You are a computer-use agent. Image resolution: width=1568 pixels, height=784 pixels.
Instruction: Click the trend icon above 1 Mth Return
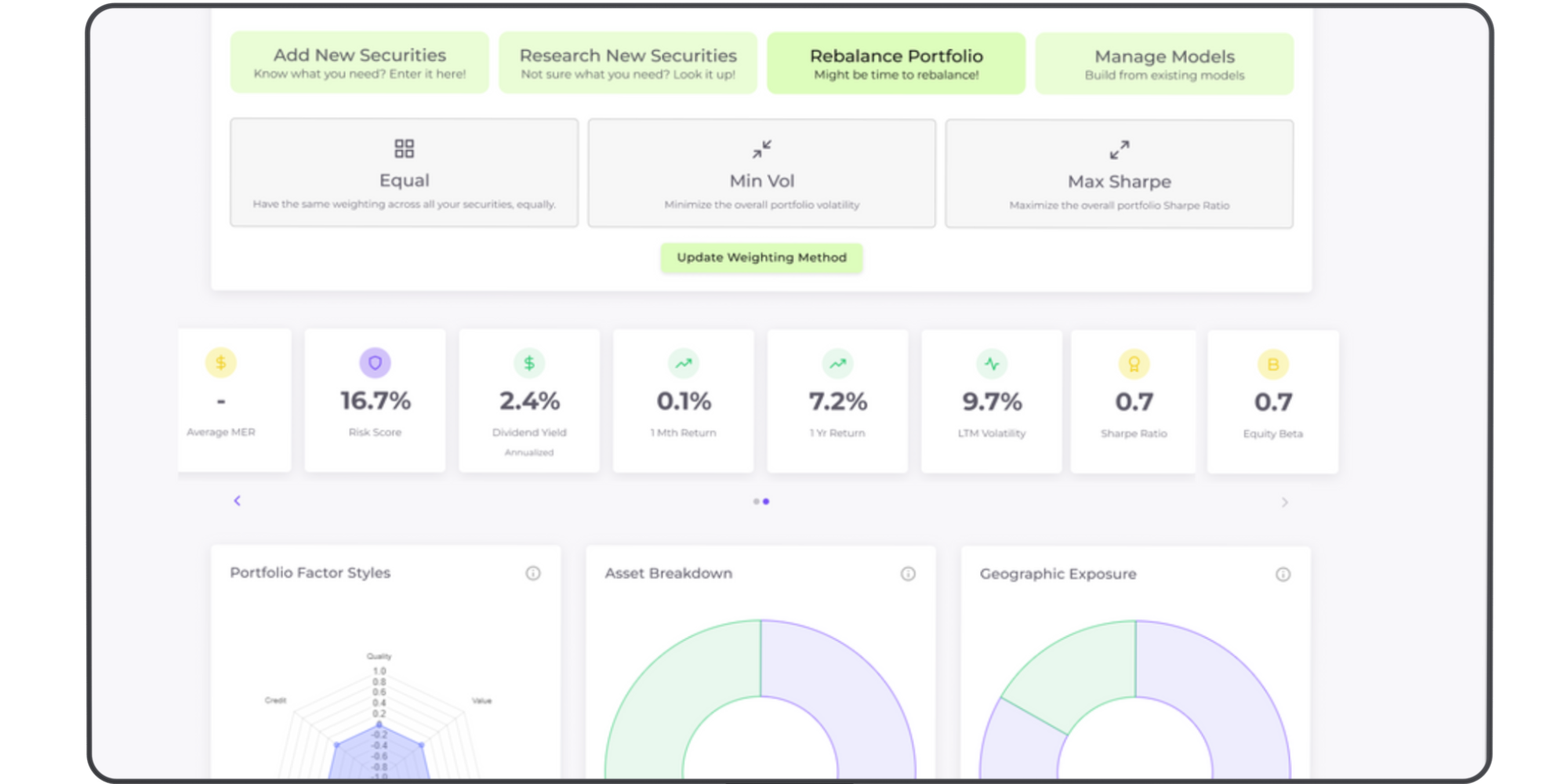point(683,363)
